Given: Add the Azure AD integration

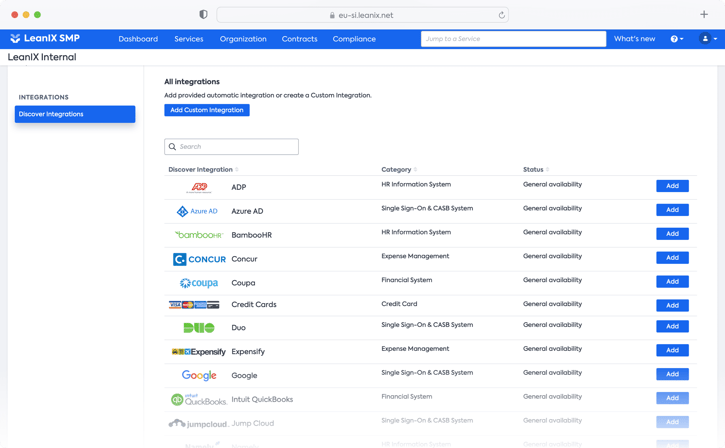Looking at the screenshot, I should click(672, 210).
